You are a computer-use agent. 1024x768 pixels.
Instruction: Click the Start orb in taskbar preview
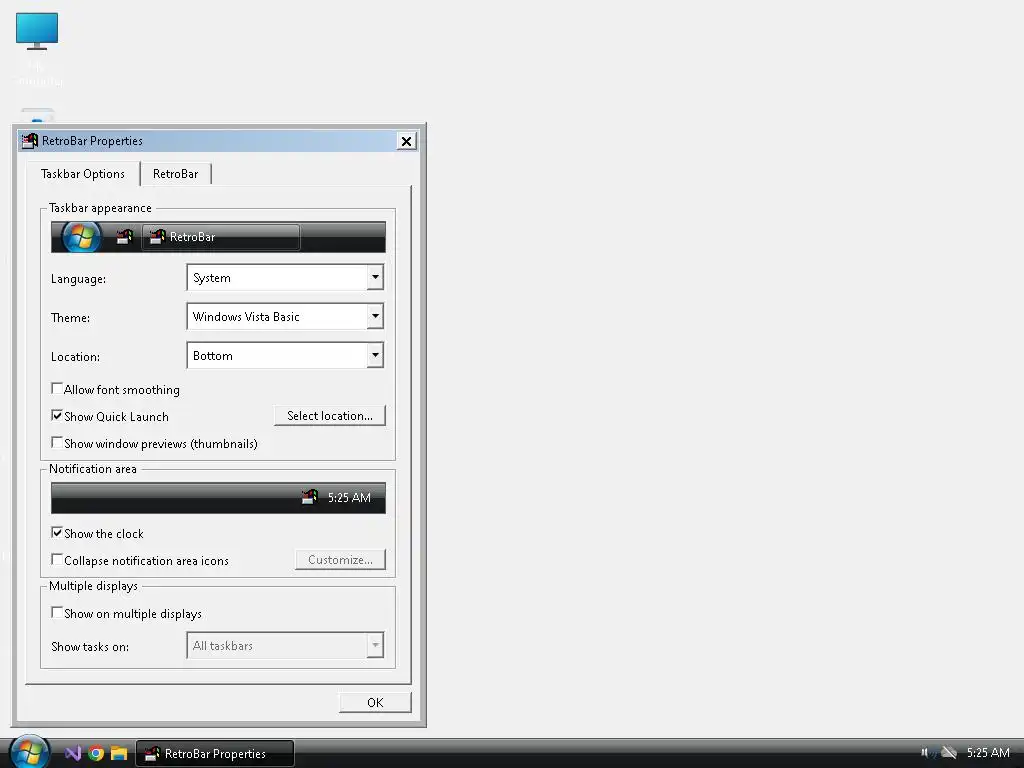point(82,236)
